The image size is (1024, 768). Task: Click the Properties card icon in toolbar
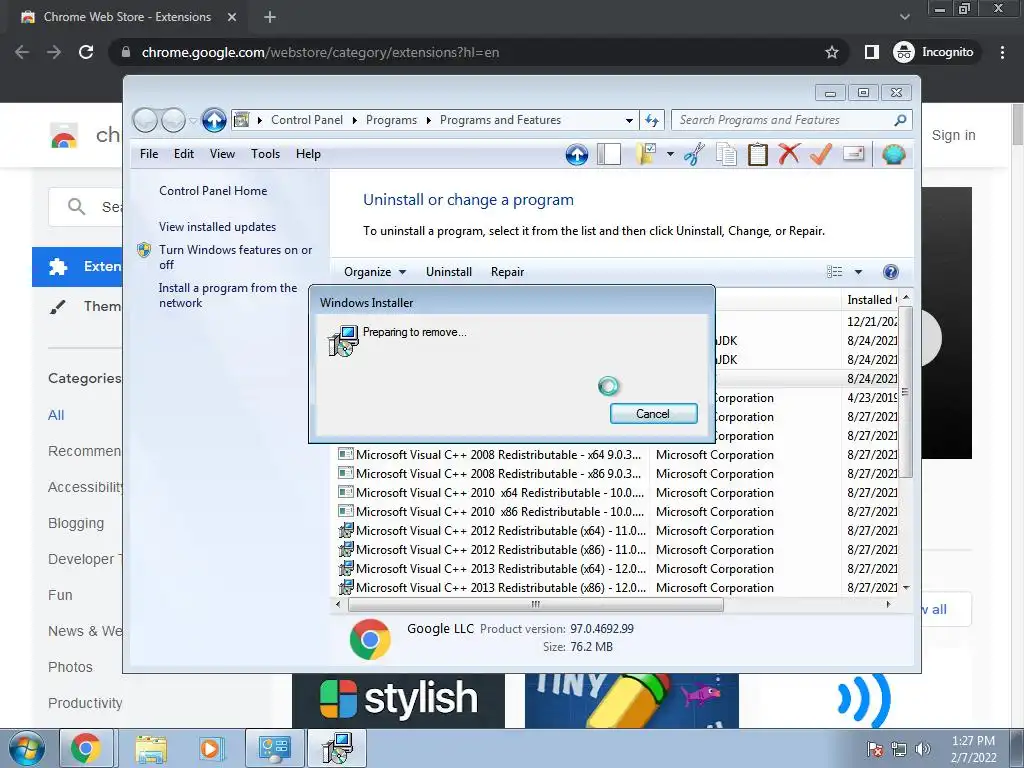pyautogui.click(x=854, y=154)
